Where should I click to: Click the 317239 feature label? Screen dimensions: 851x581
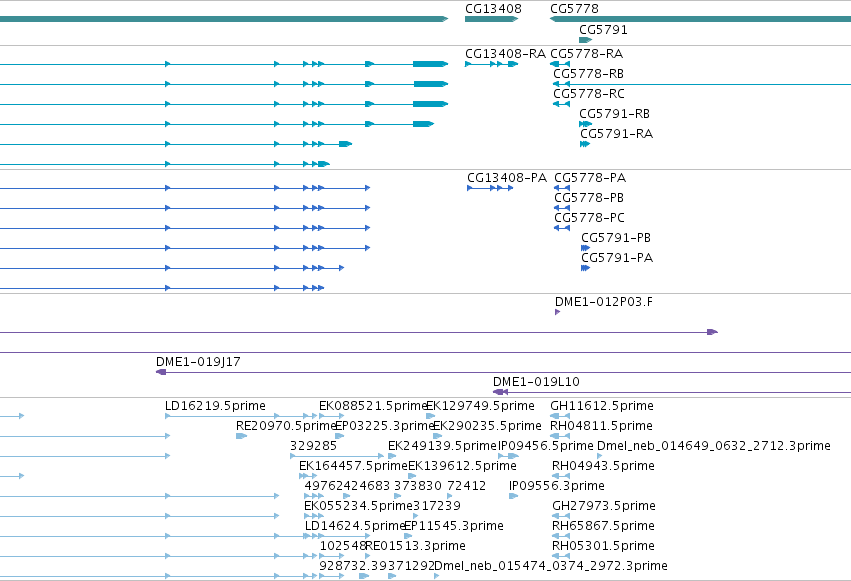click(x=437, y=506)
